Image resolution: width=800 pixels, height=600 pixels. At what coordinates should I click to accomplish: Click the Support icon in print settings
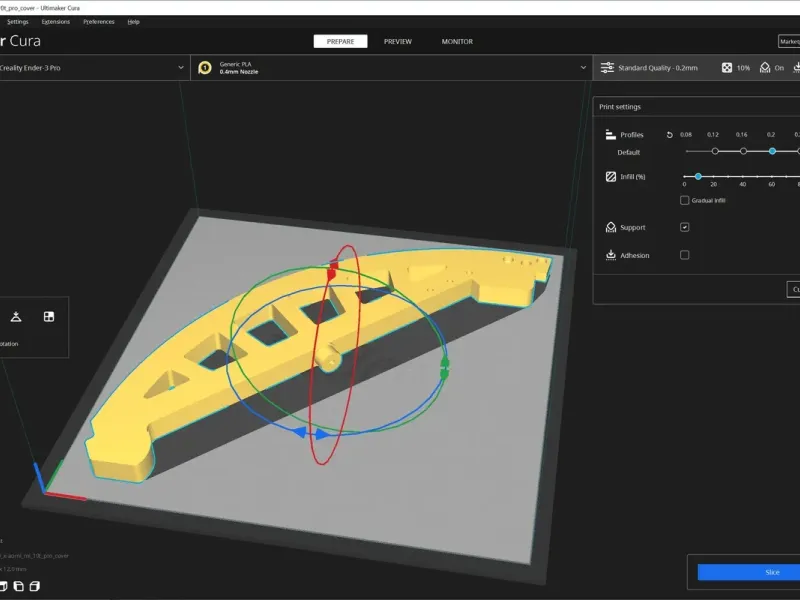tap(611, 227)
